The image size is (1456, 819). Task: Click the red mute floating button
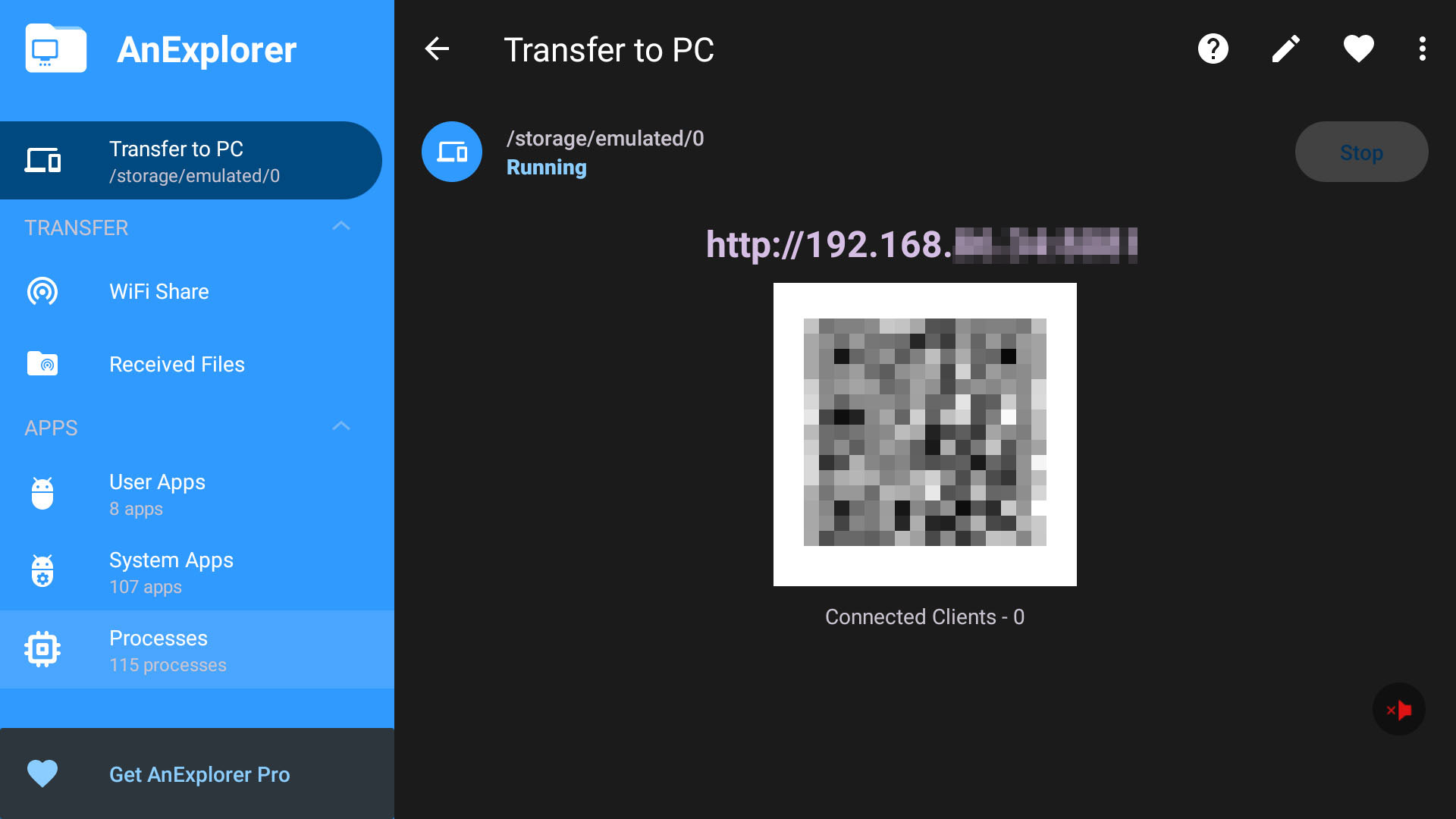[x=1400, y=710]
